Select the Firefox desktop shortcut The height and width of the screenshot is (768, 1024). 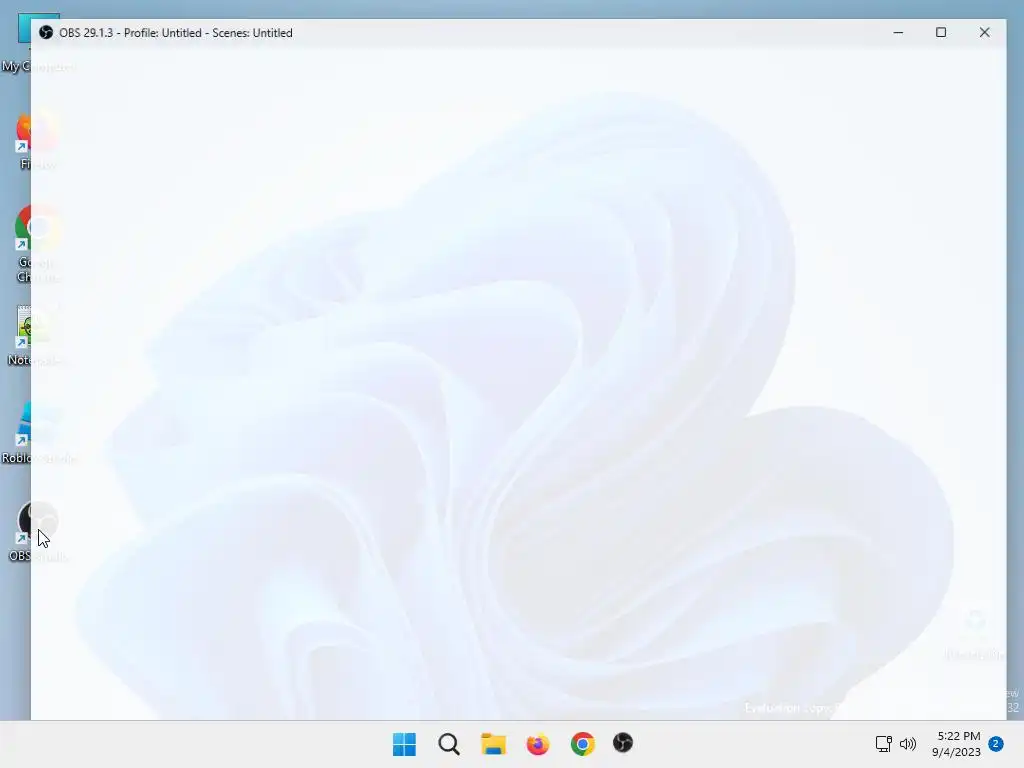38,140
